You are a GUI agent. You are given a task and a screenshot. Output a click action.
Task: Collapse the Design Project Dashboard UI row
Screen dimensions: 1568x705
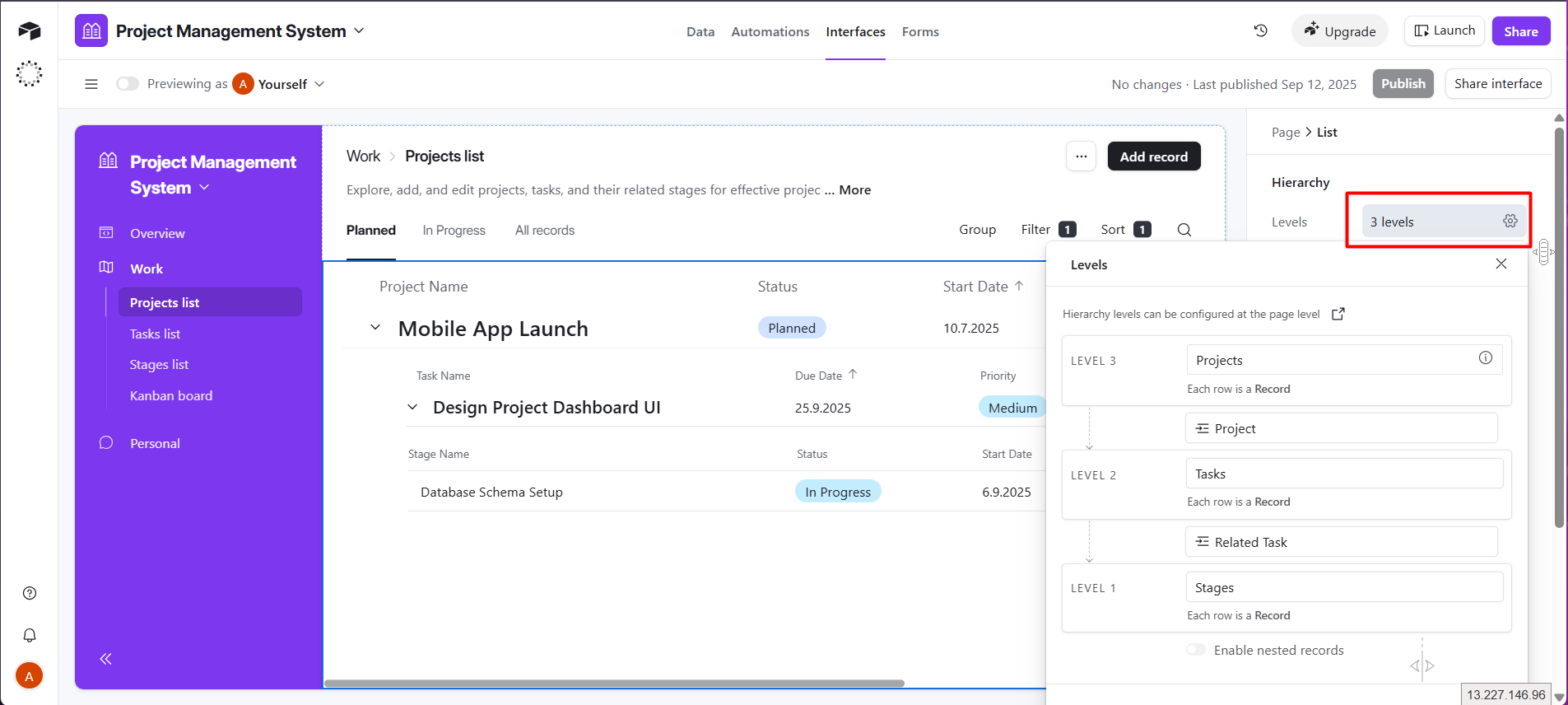coord(412,408)
